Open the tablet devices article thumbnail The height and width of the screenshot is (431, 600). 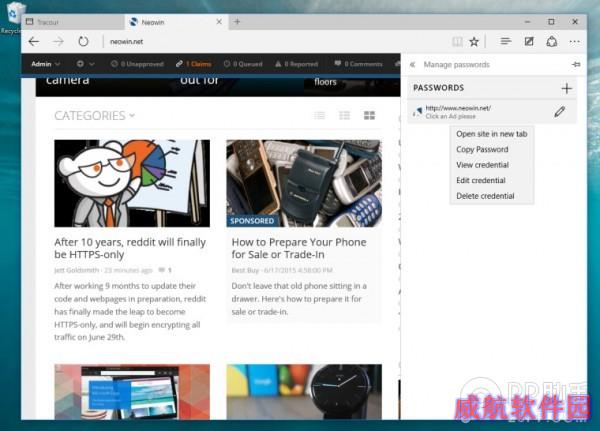click(x=132, y=392)
